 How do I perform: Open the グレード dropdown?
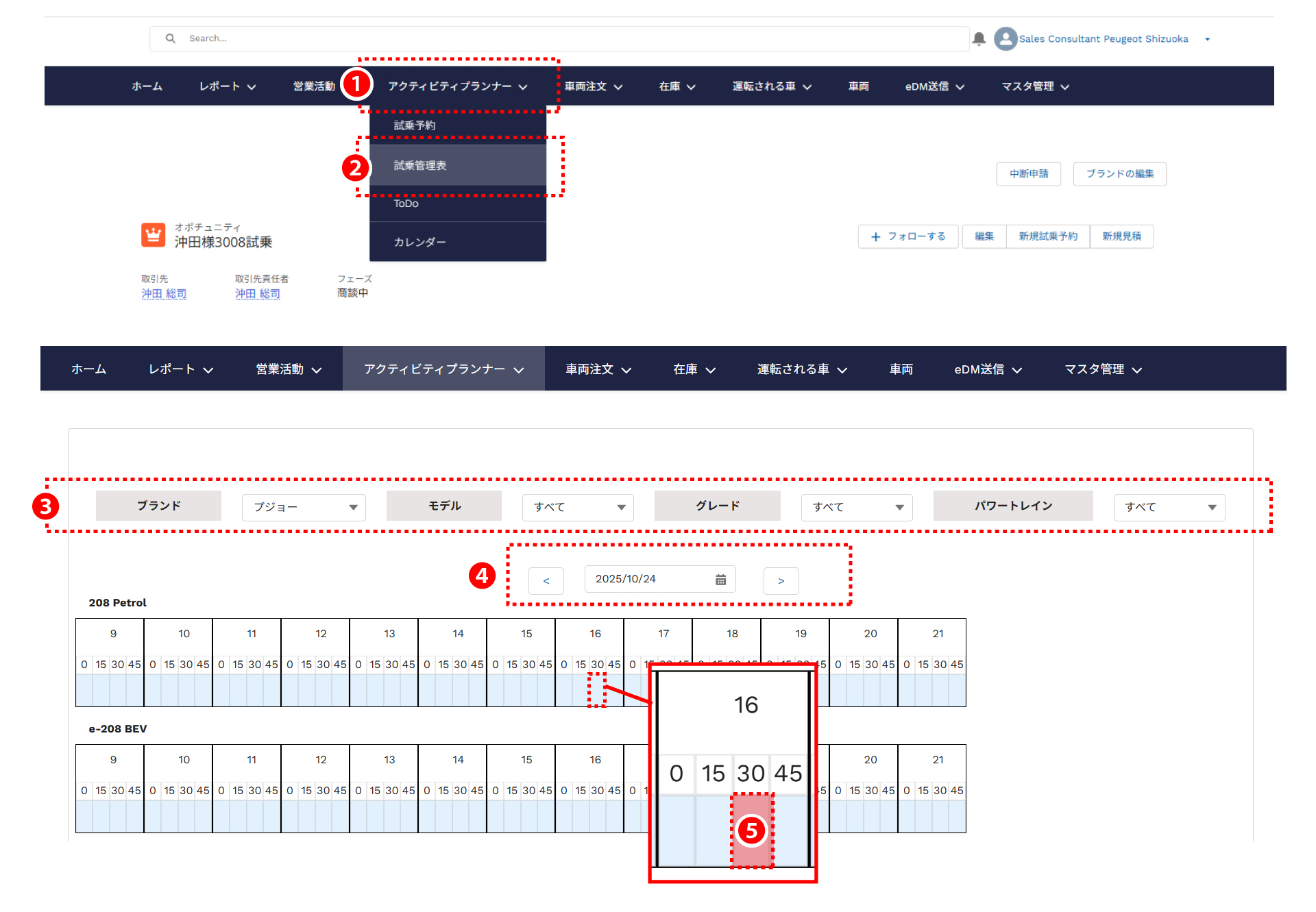point(856,507)
